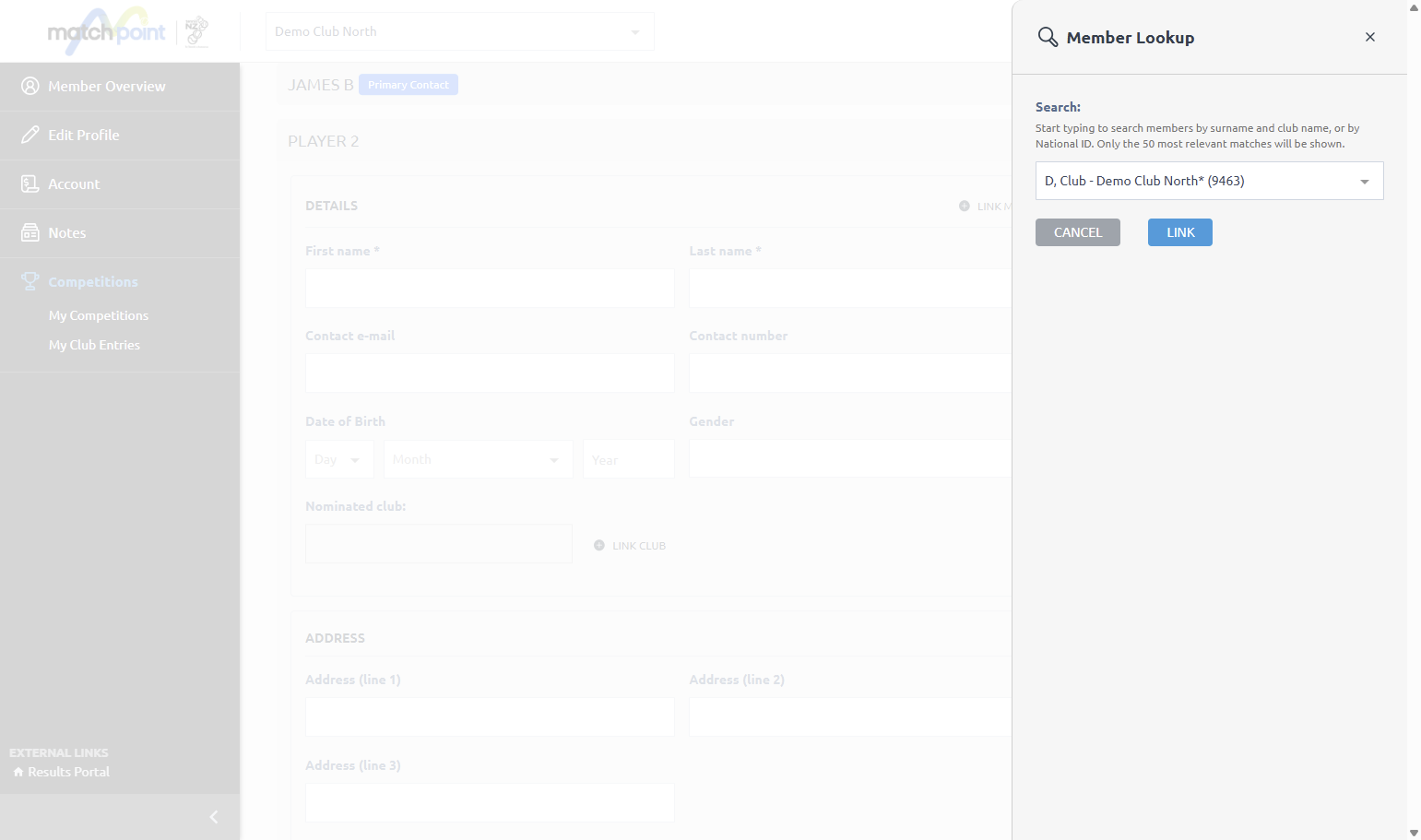The image size is (1421, 840).
Task: Click the Year of birth field
Action: pyautogui.click(x=629, y=459)
